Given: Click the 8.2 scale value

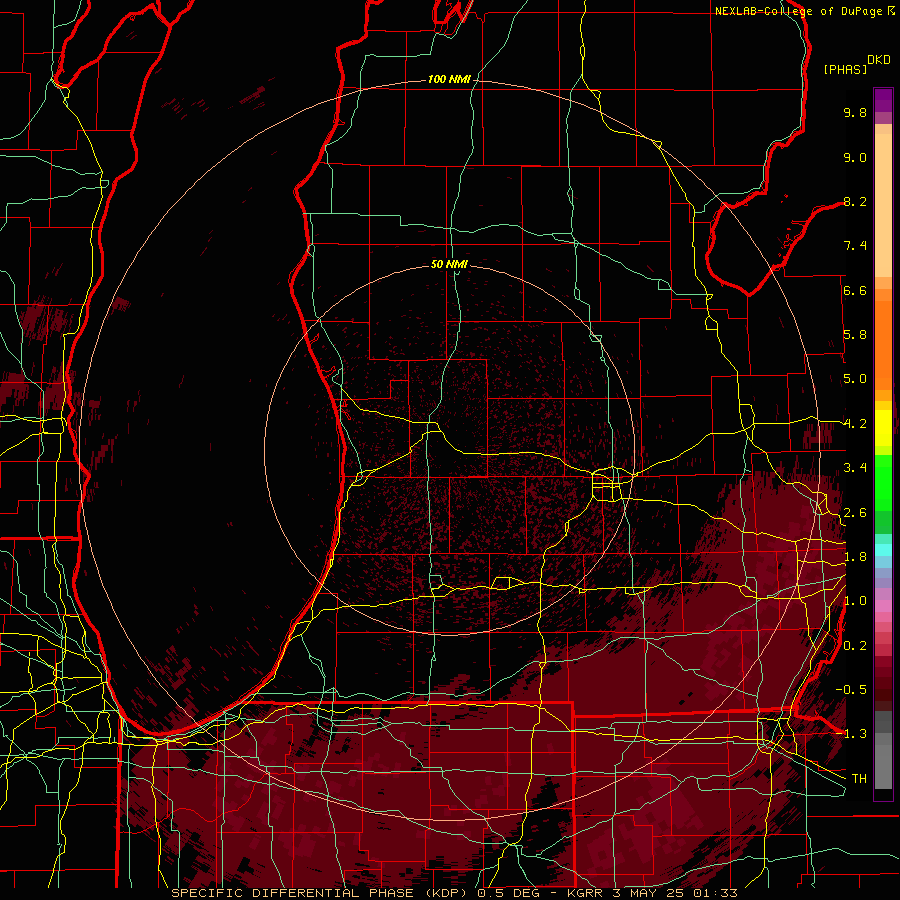Looking at the screenshot, I should click(x=855, y=201).
